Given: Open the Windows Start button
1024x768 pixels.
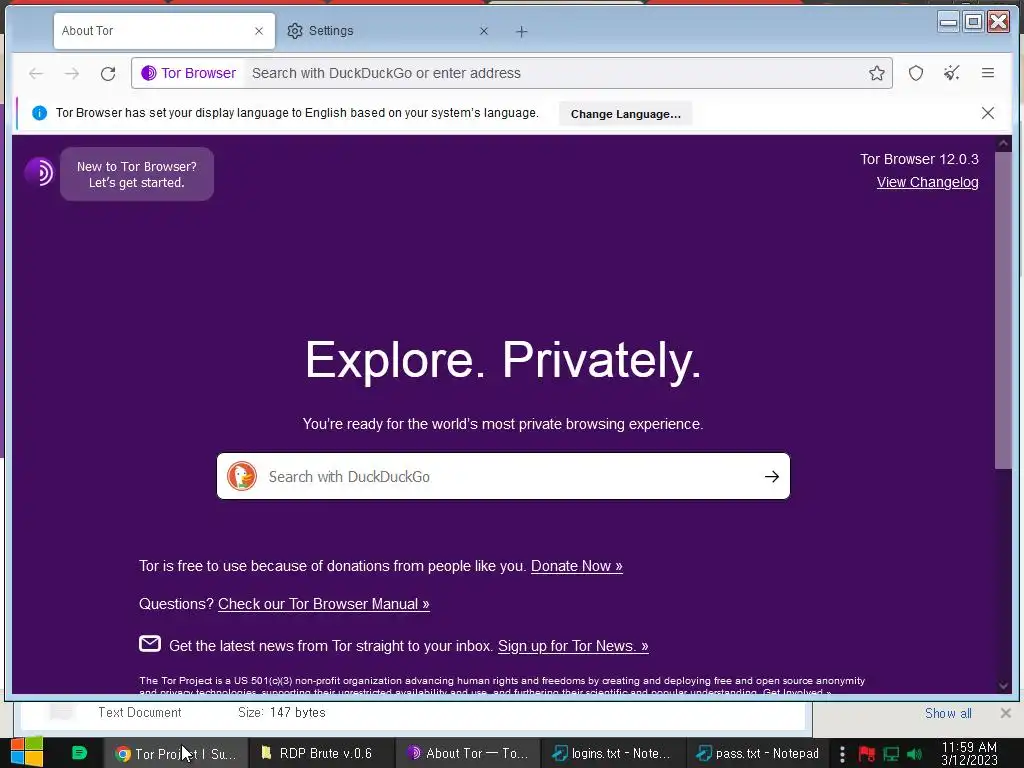Looking at the screenshot, I should click(27, 752).
